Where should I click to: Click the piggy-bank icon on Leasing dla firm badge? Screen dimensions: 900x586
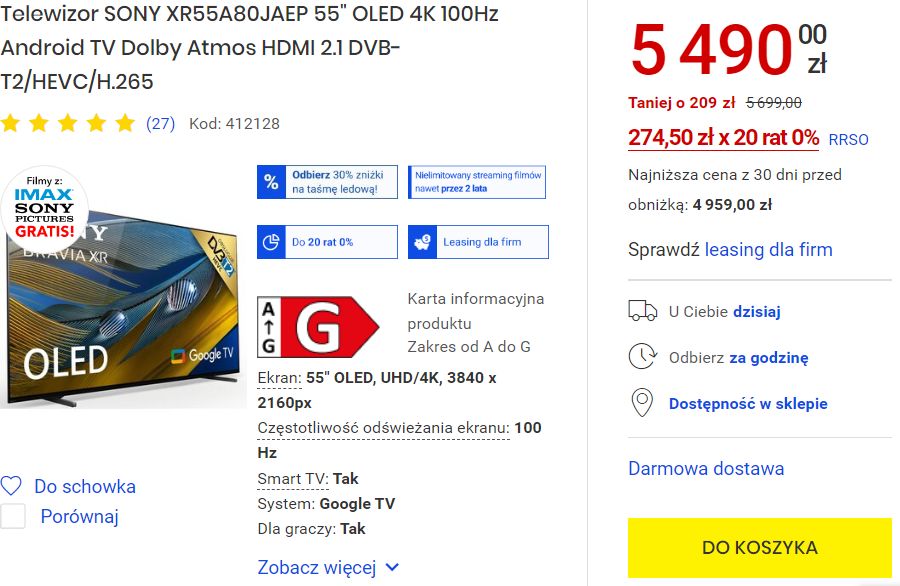(421, 242)
